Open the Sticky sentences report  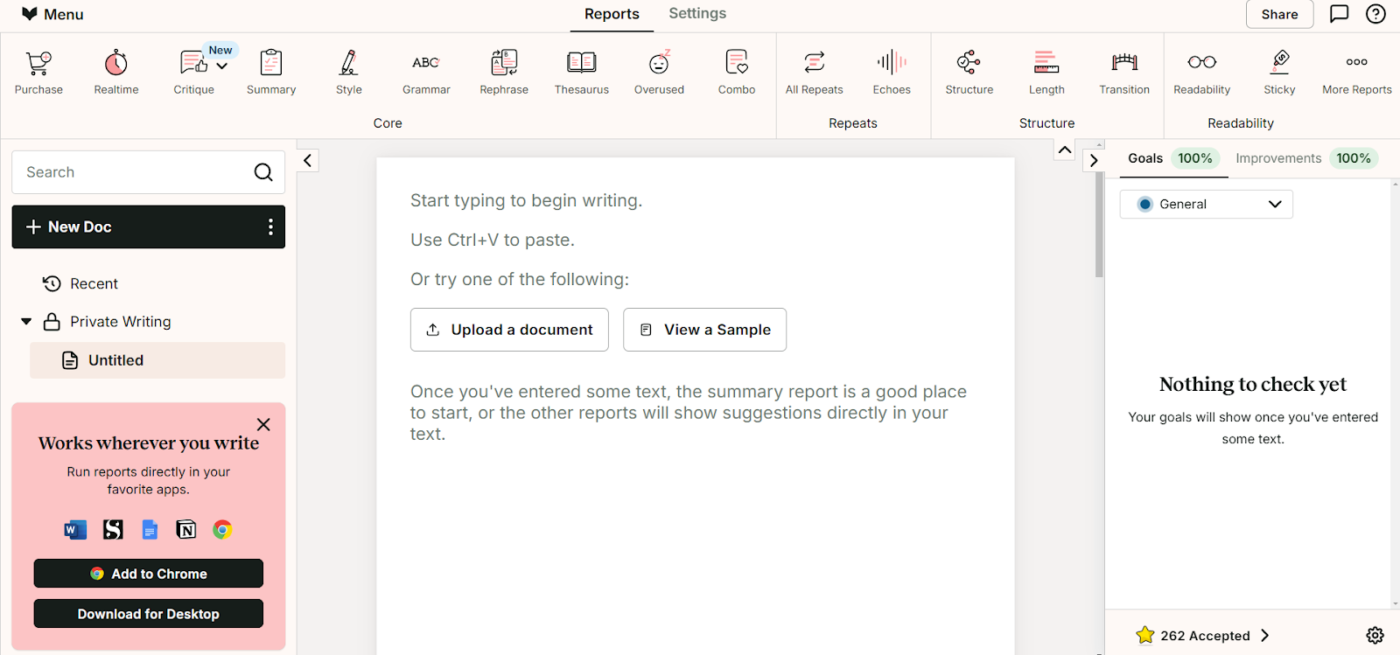pos(1279,68)
